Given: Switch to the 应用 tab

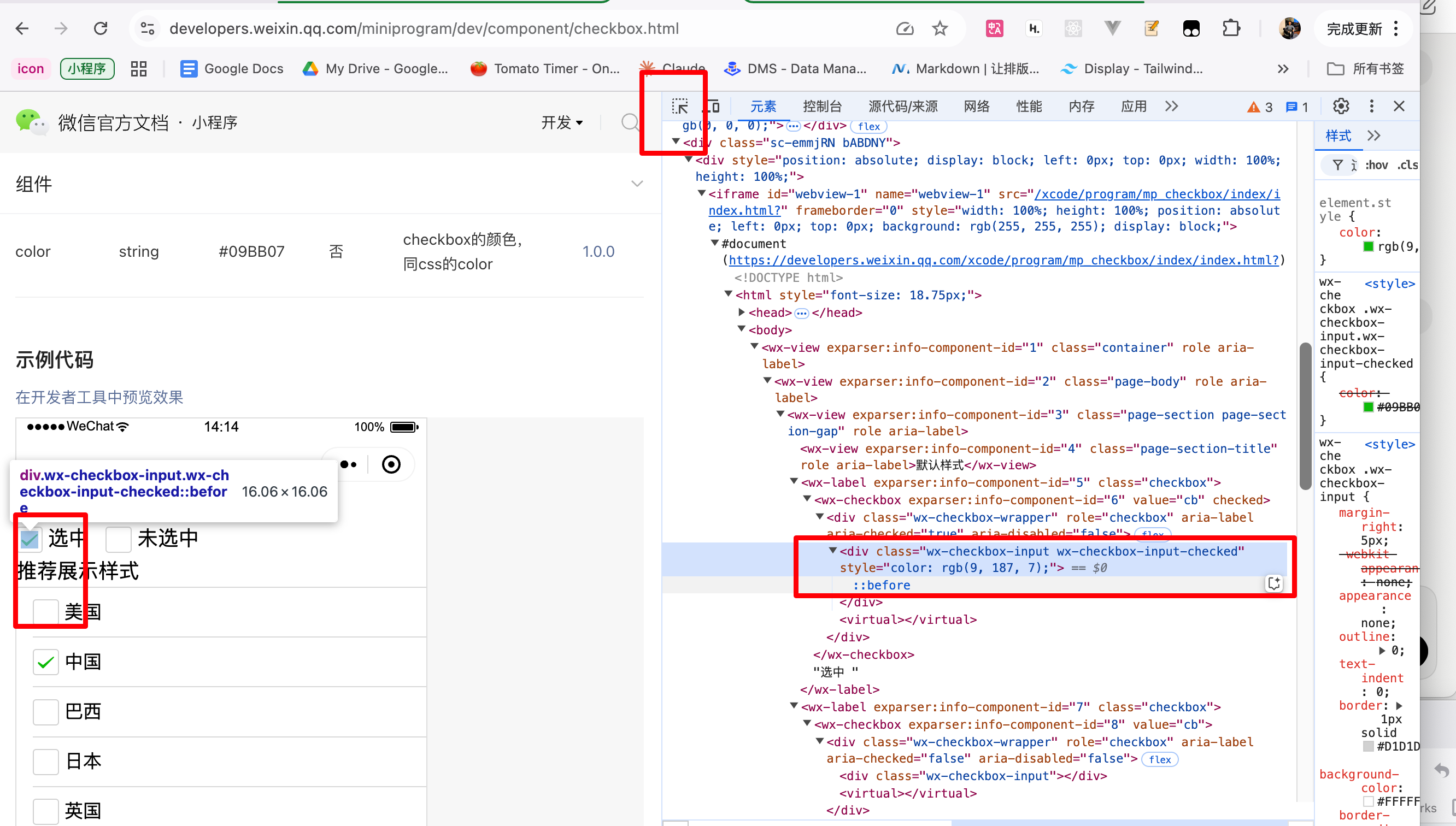Looking at the screenshot, I should [1134, 106].
